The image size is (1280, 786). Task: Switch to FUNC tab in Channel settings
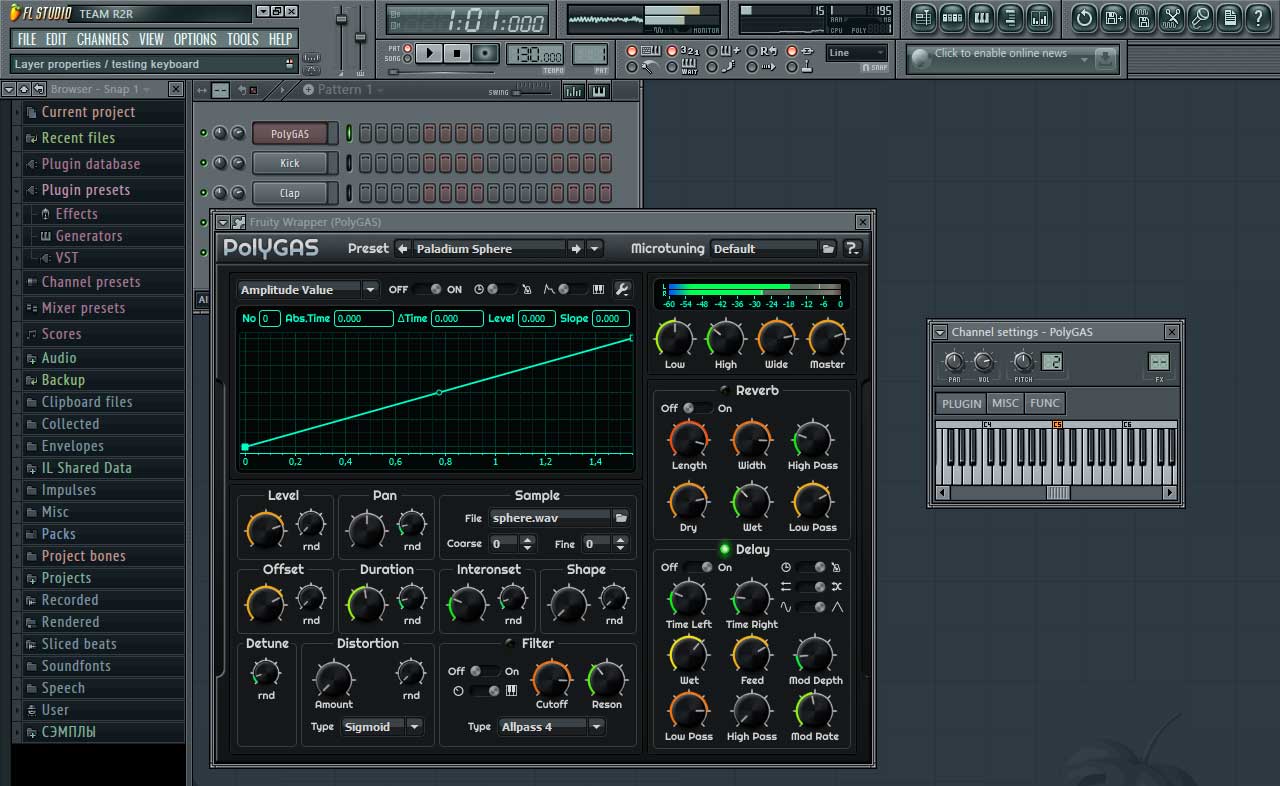click(1044, 403)
